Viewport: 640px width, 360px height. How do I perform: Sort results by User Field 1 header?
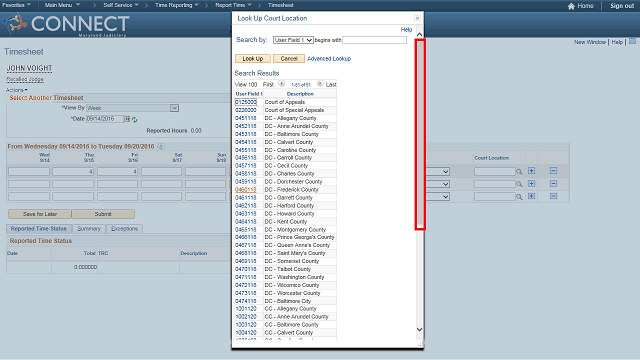(249, 94)
